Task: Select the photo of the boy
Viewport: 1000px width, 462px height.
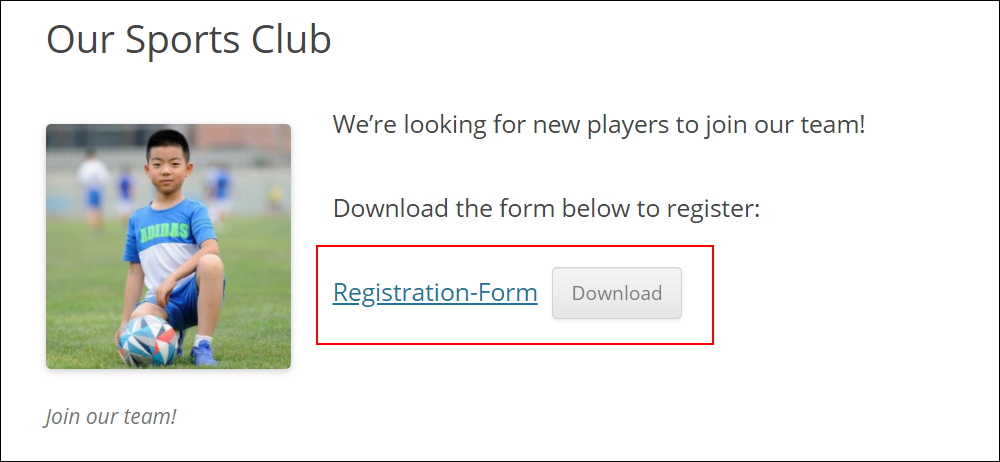Action: pos(168,246)
